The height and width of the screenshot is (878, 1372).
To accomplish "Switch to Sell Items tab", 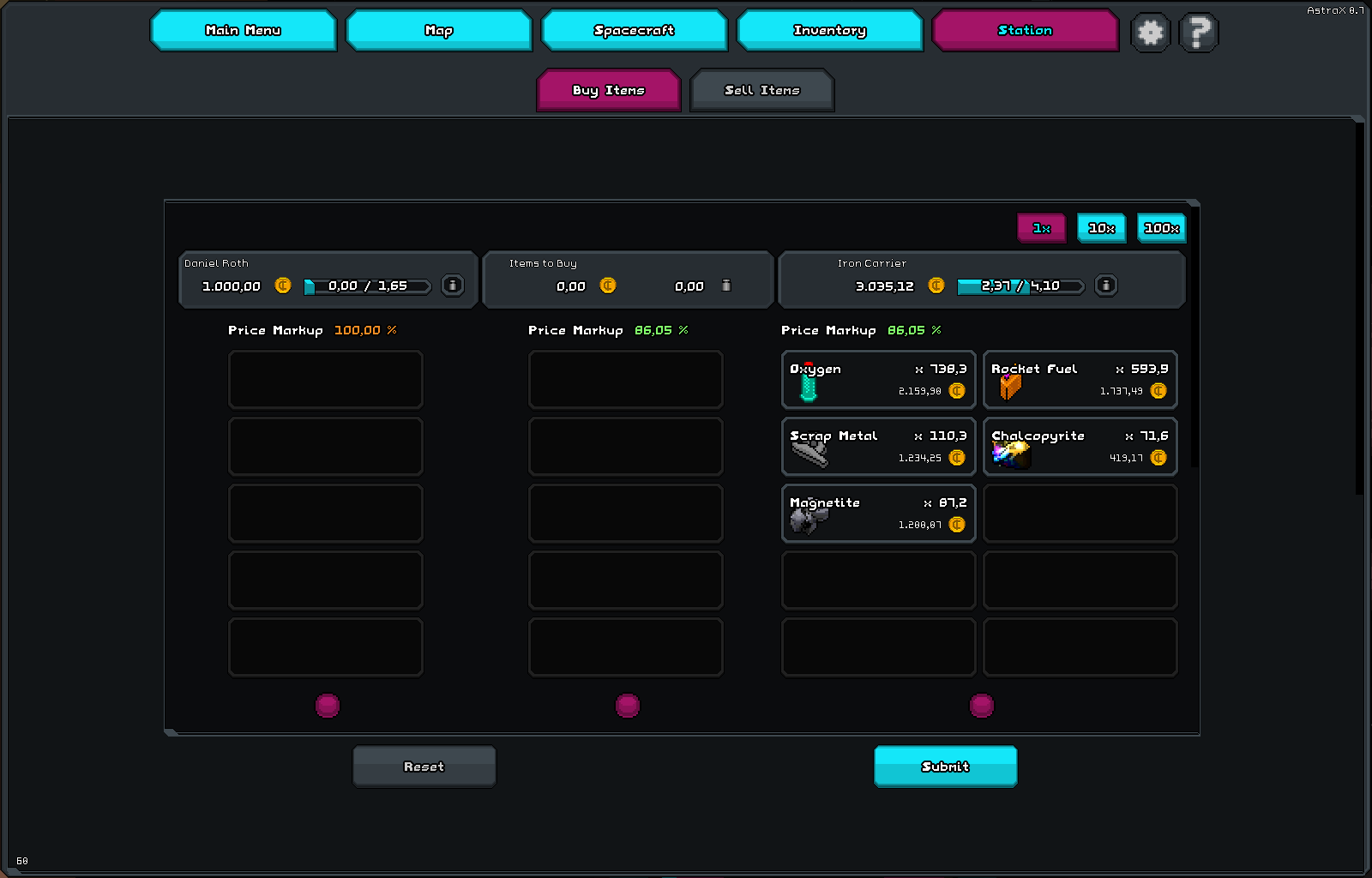I will tap(761, 90).
